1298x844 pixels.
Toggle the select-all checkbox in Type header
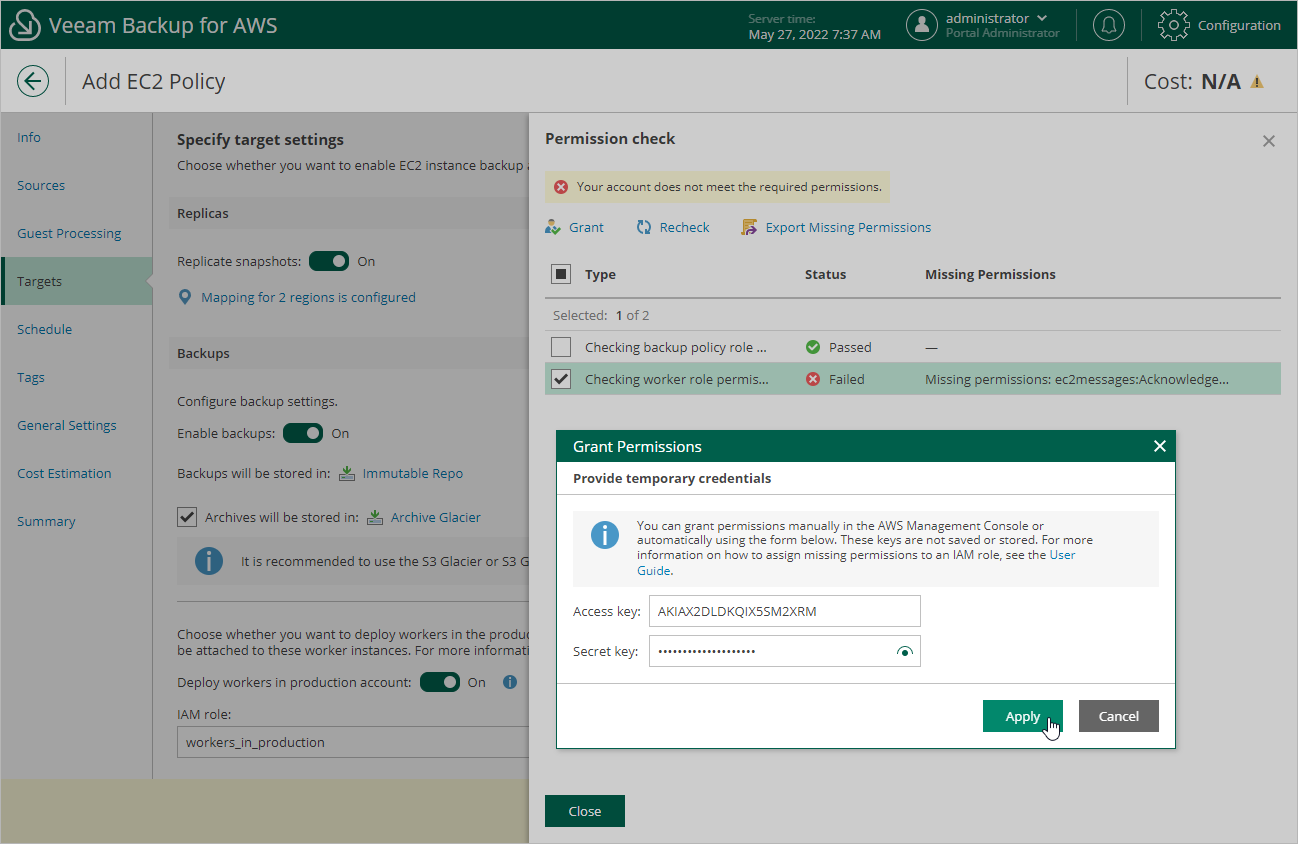coord(561,274)
